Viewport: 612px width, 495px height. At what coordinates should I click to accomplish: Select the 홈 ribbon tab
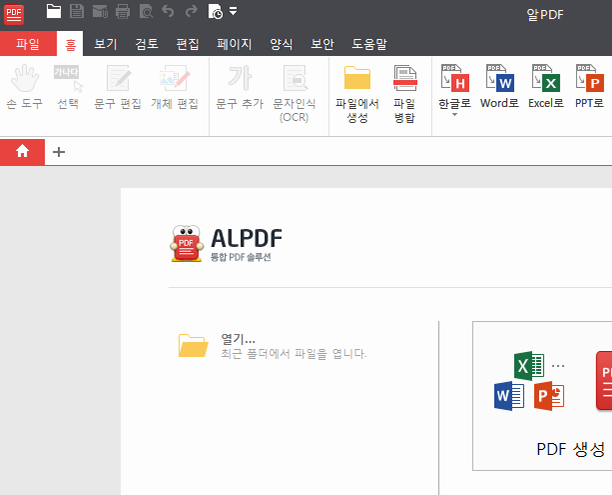click(70, 44)
